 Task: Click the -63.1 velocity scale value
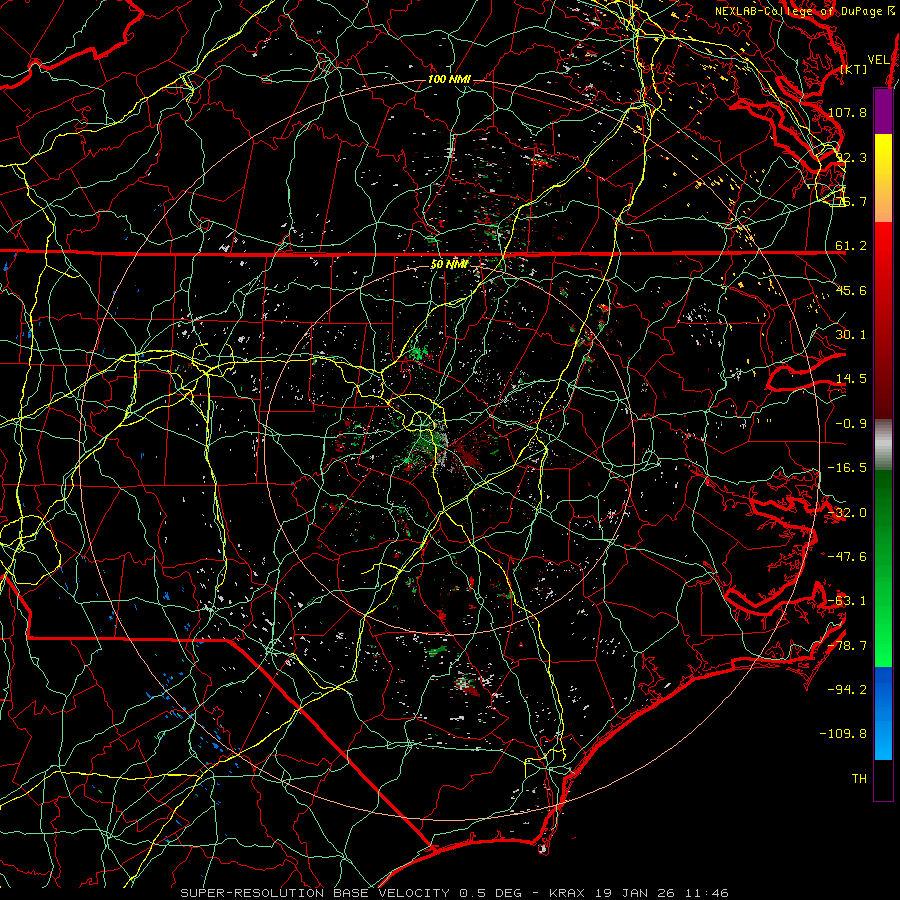848,601
